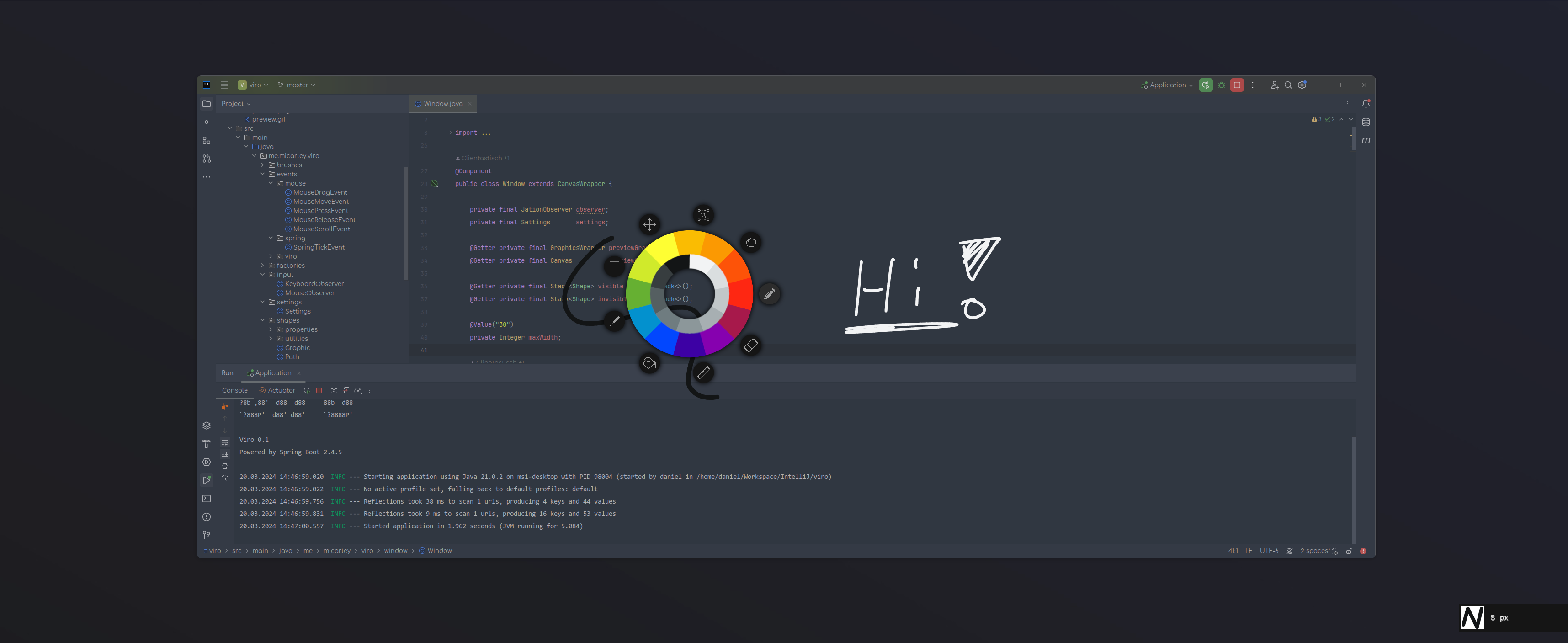
Task: Open the Application run configuration dropdown
Action: (x=1168, y=85)
